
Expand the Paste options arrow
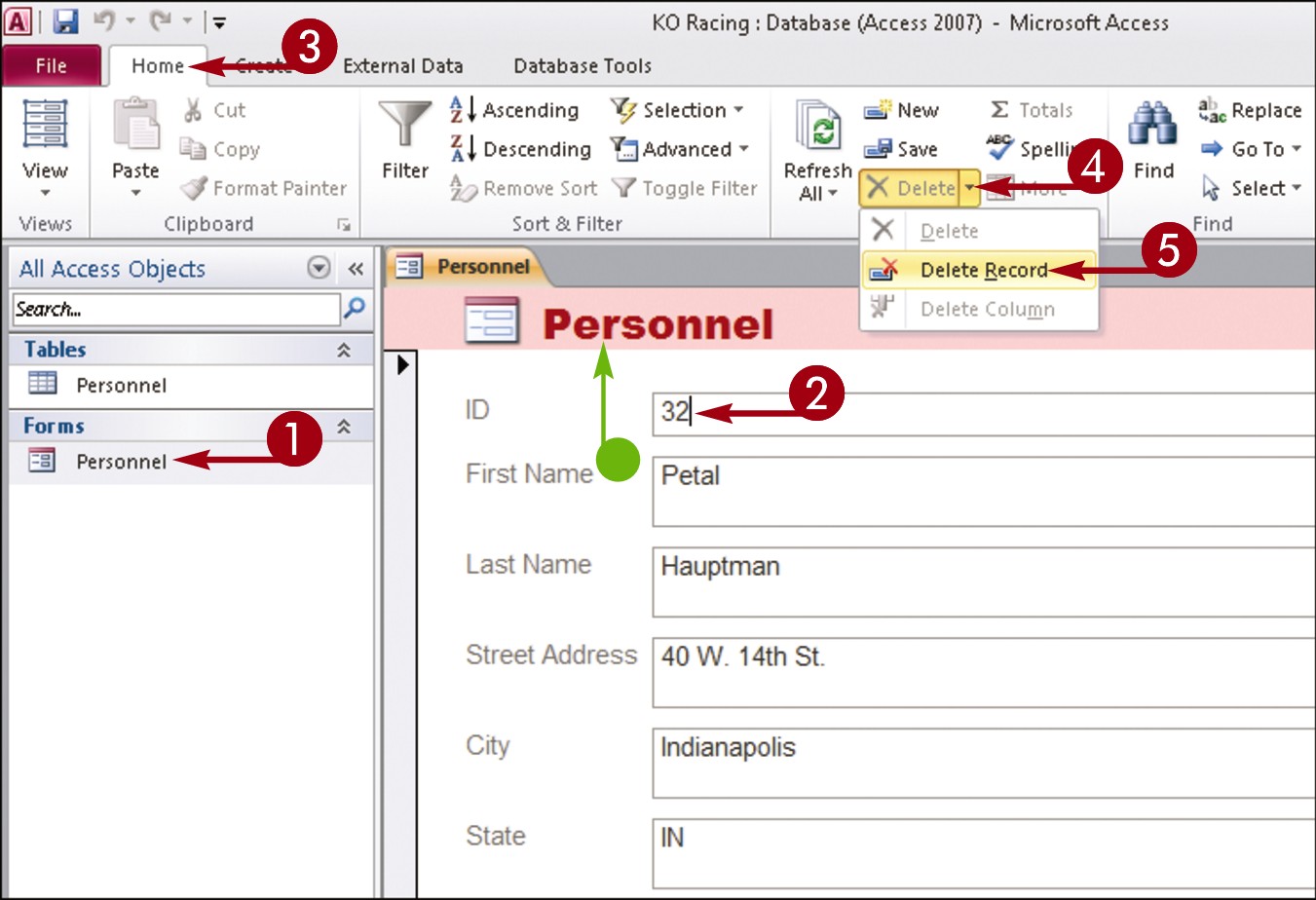tap(135, 193)
